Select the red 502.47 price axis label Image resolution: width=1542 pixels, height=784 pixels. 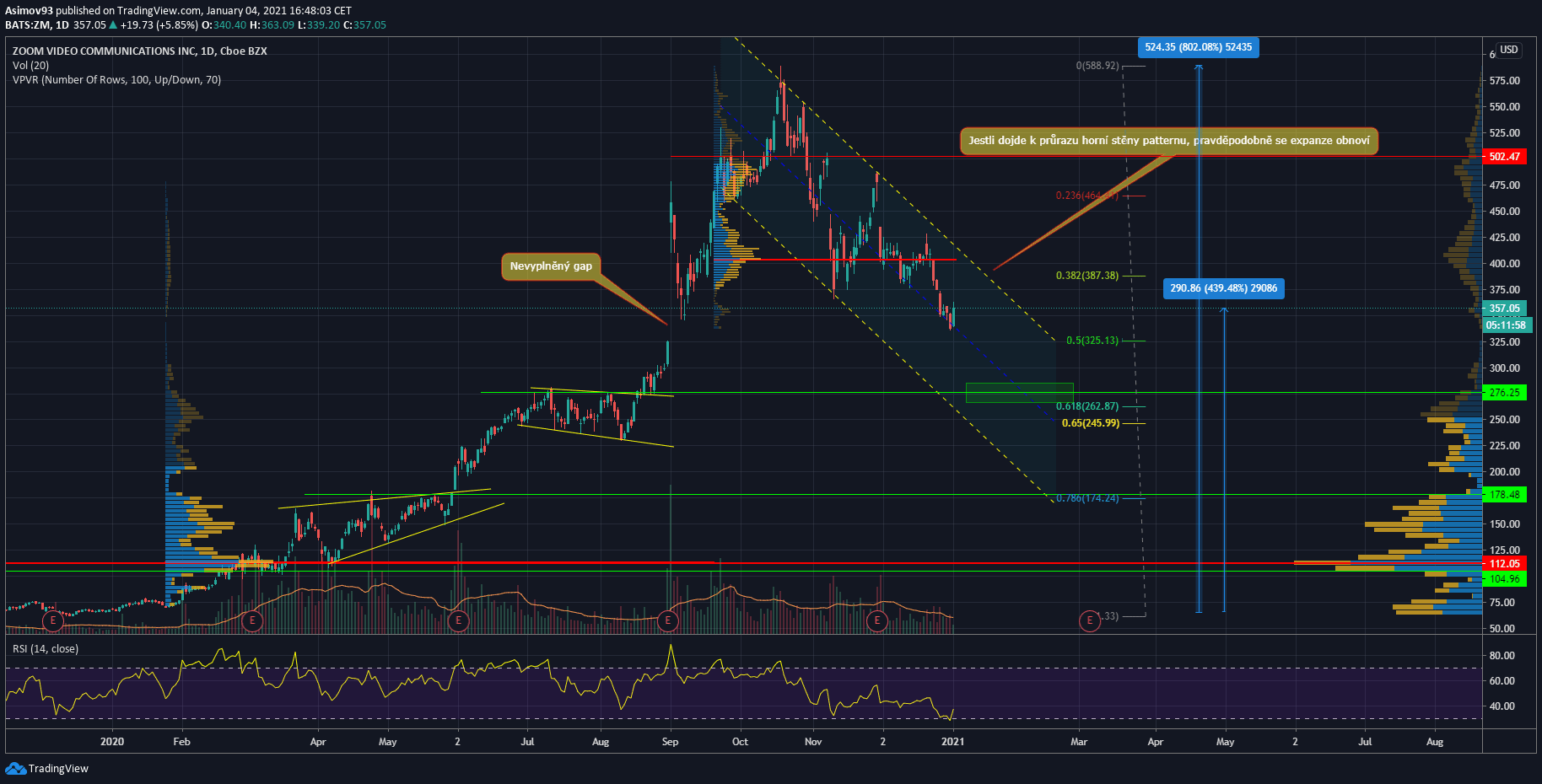tap(1504, 157)
